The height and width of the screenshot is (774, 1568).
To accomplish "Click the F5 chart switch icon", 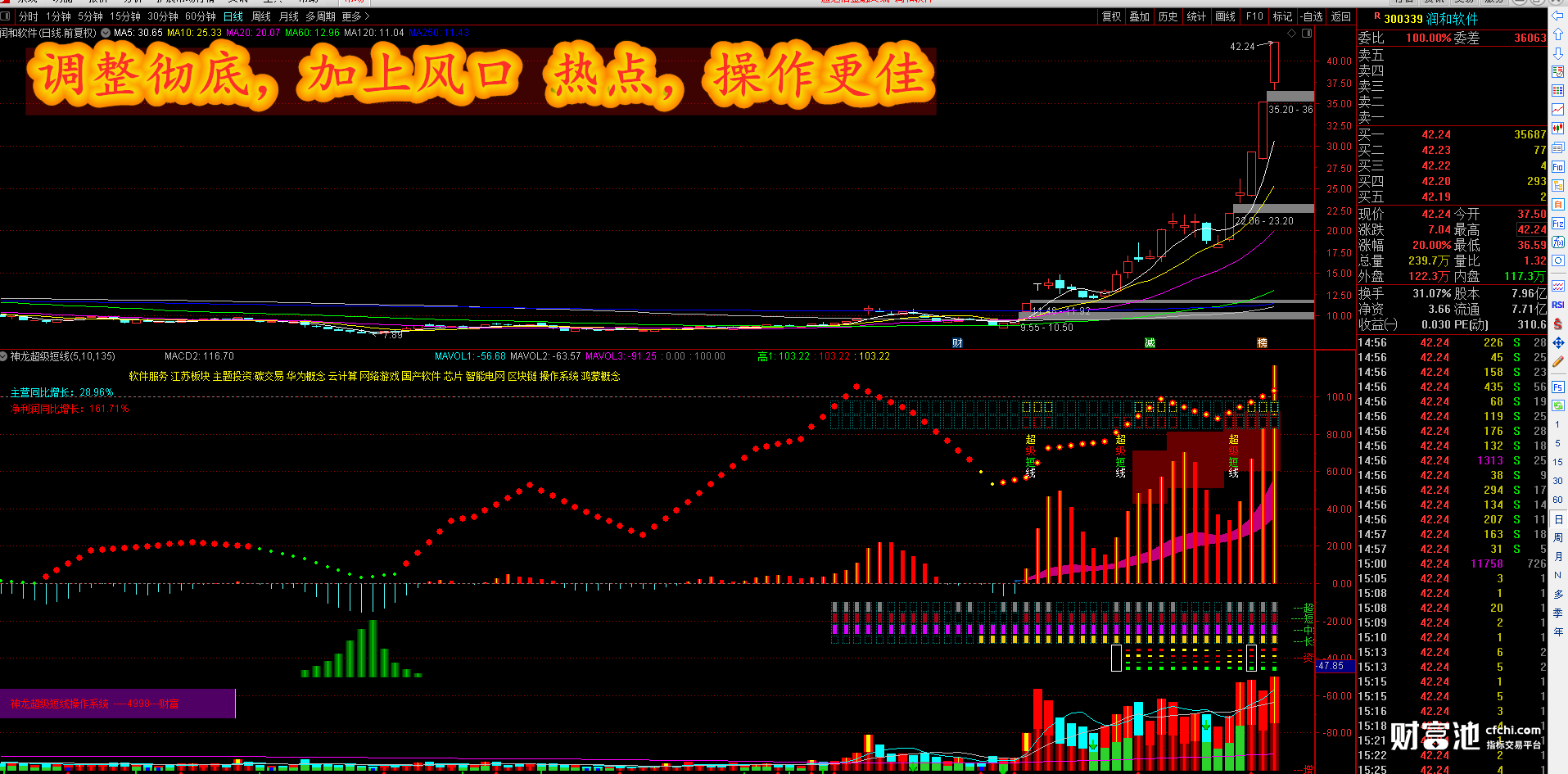I will pyautogui.click(x=1557, y=387).
